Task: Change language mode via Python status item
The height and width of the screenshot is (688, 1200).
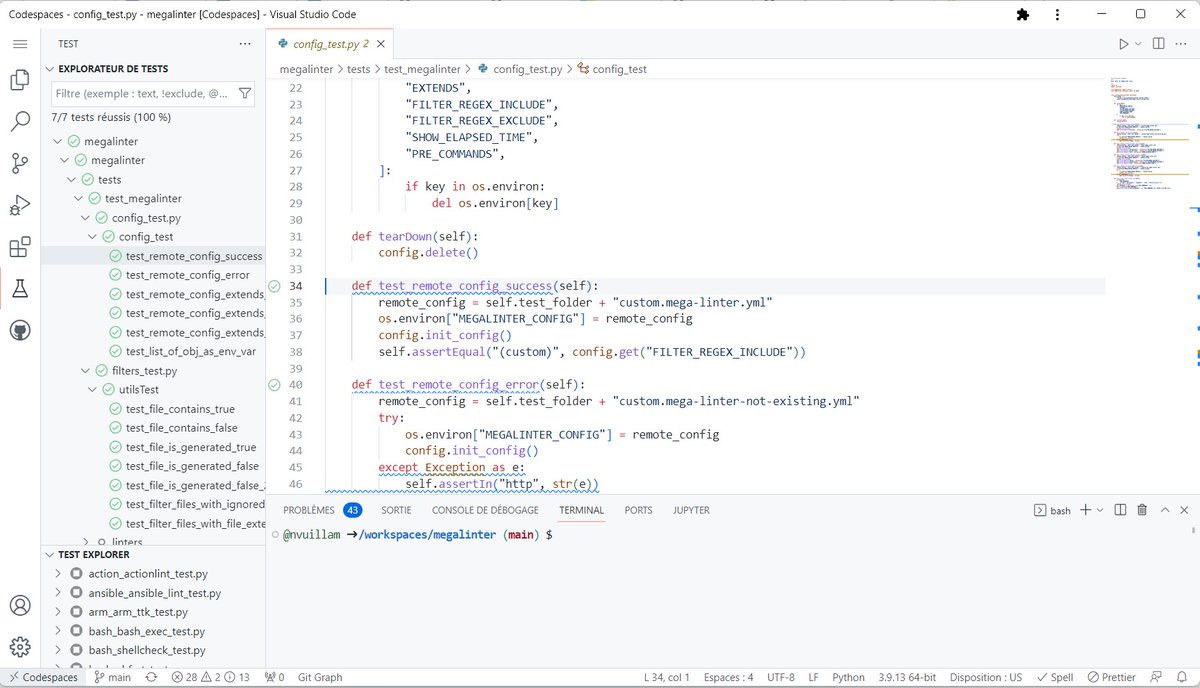Action: 848,677
